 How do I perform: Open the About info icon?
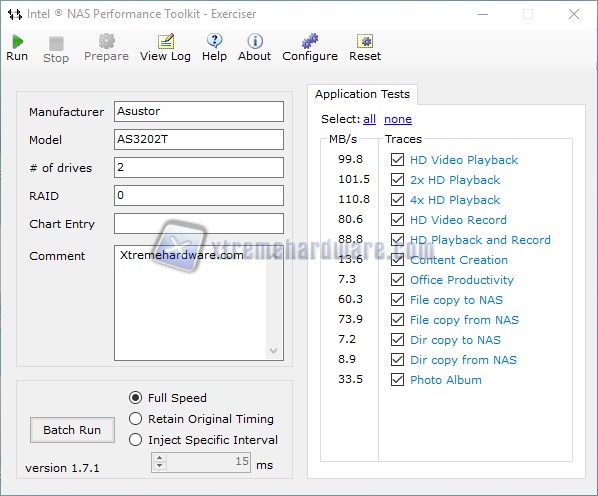(x=255, y=41)
